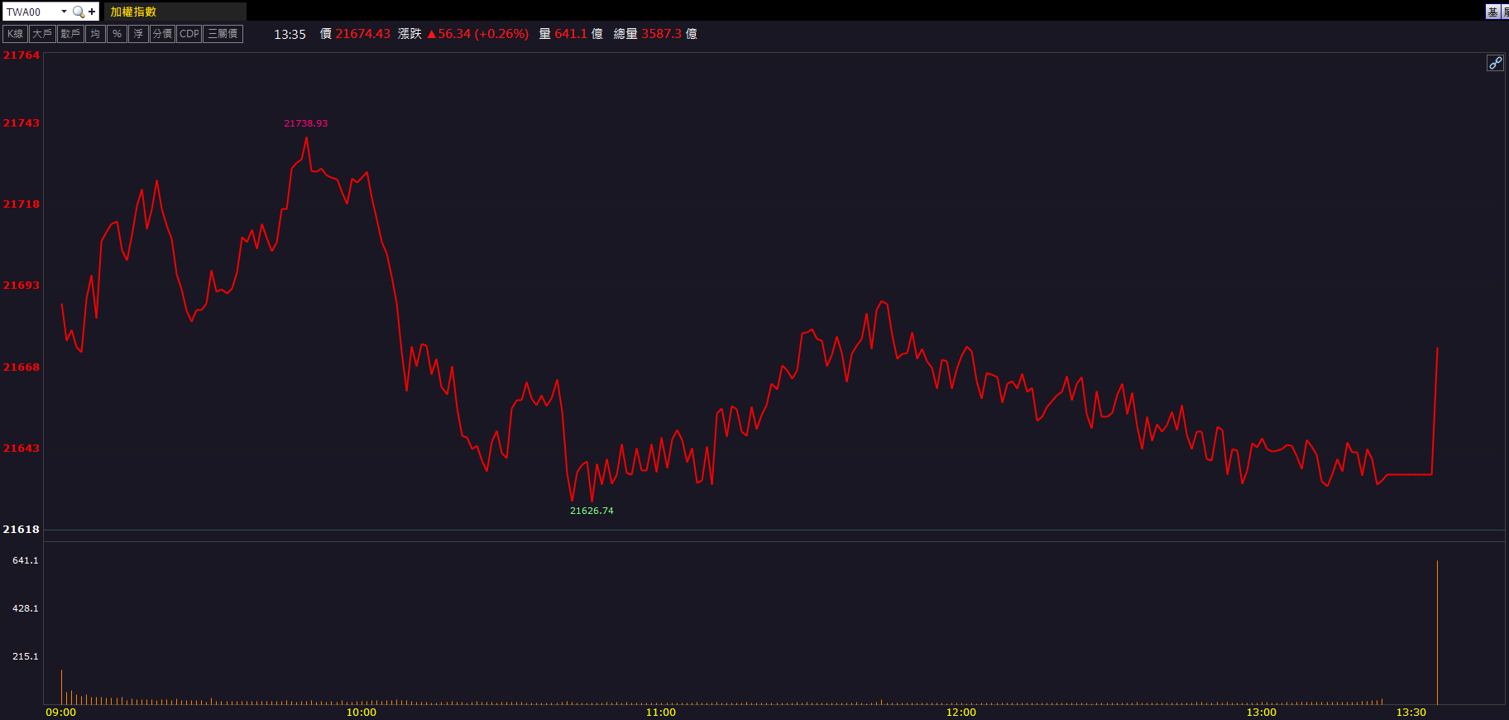Click the 13:00 time axis label

point(1261,713)
